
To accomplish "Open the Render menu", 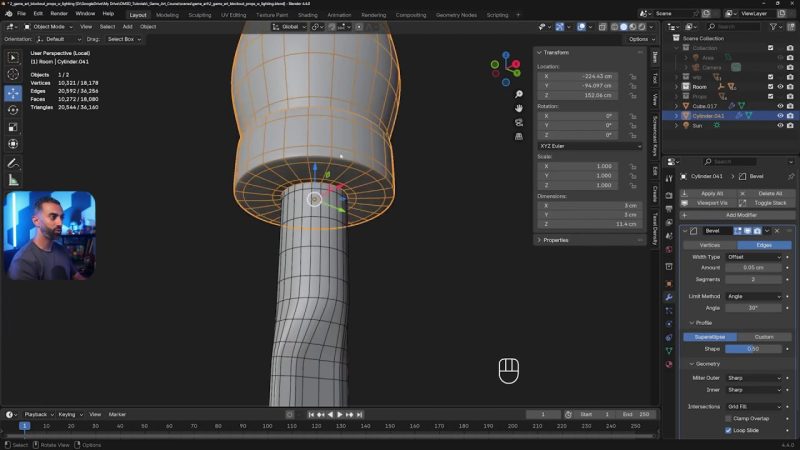I will tap(59, 14).
